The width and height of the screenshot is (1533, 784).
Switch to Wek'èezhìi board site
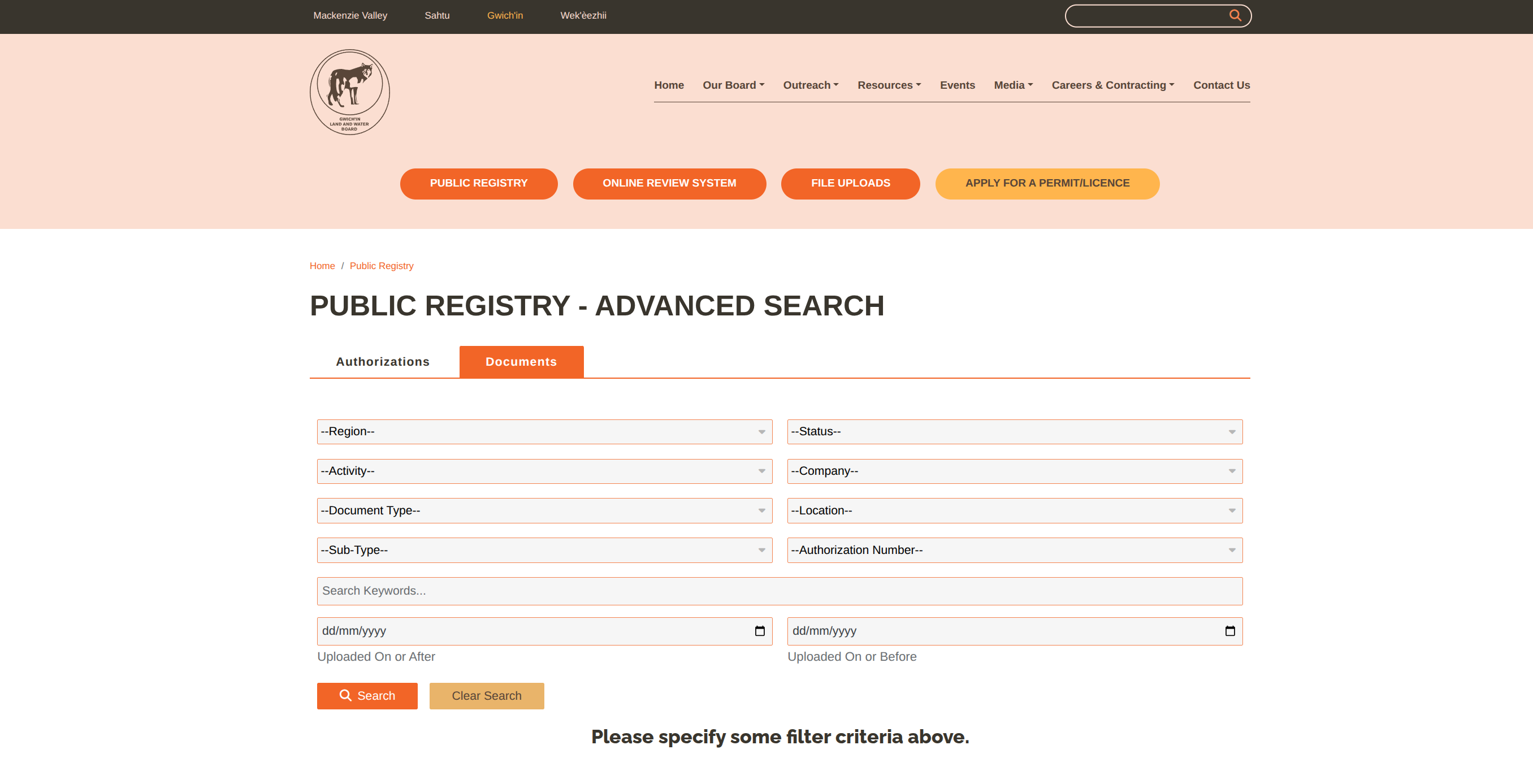pos(583,15)
